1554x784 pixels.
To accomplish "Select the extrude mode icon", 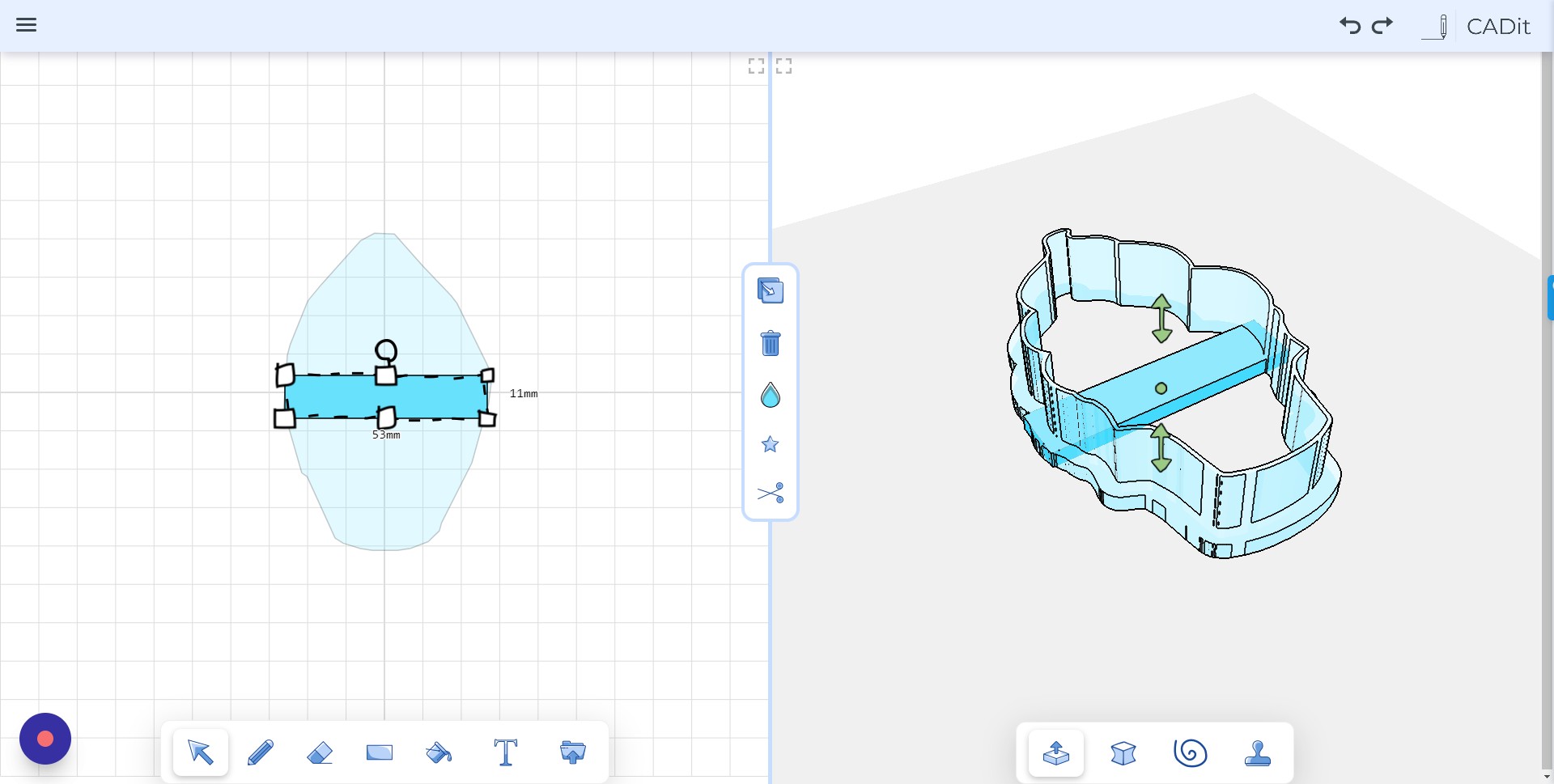I will 1056,753.
